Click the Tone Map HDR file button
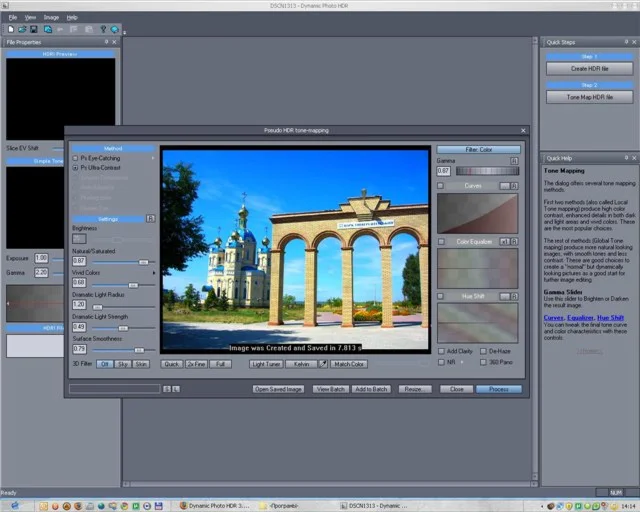The width and height of the screenshot is (640, 512). (x=590, y=97)
